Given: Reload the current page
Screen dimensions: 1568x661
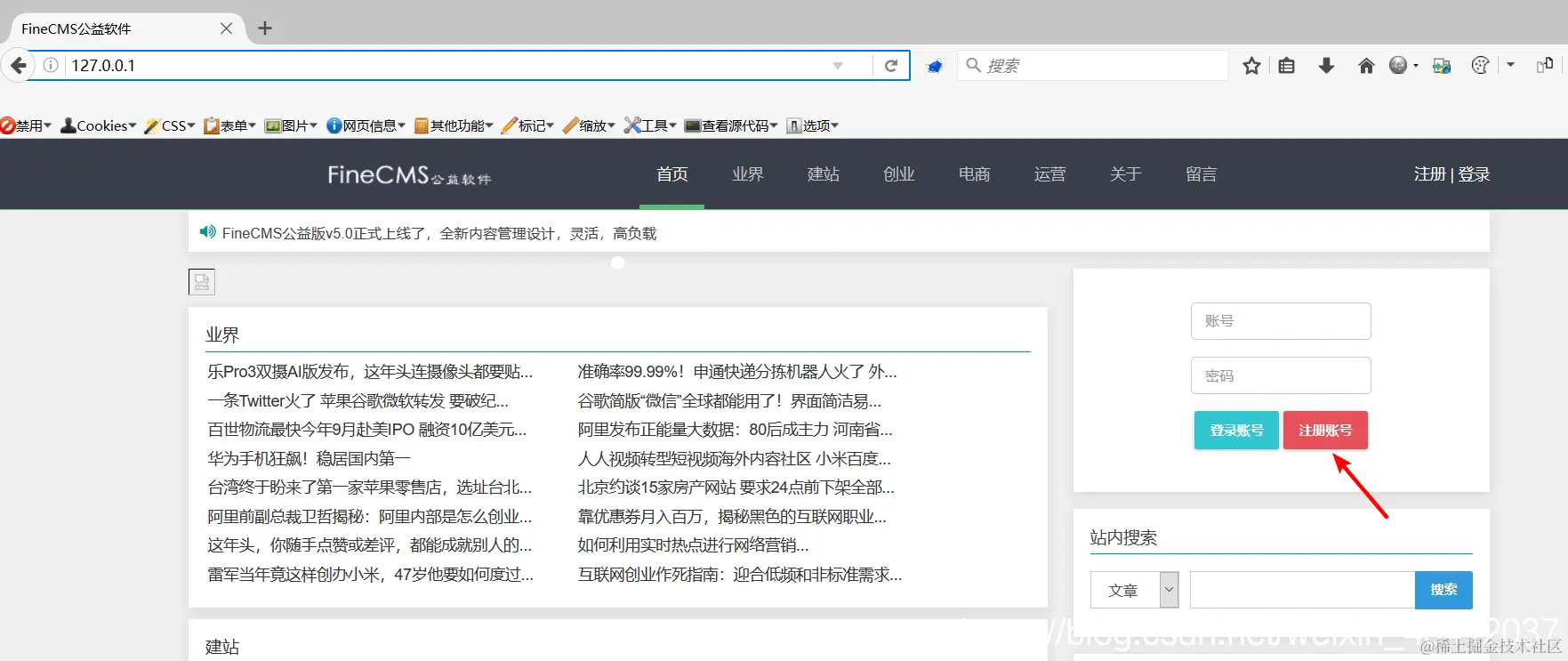Looking at the screenshot, I should 890,65.
